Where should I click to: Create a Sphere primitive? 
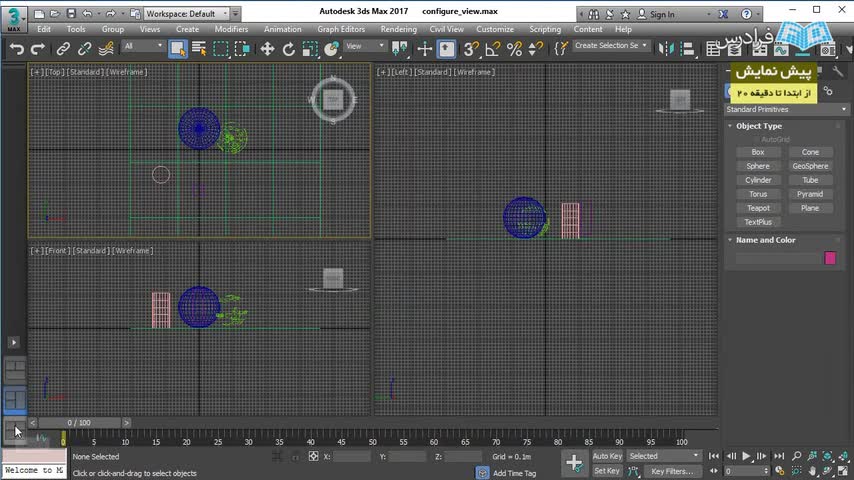[x=758, y=166]
